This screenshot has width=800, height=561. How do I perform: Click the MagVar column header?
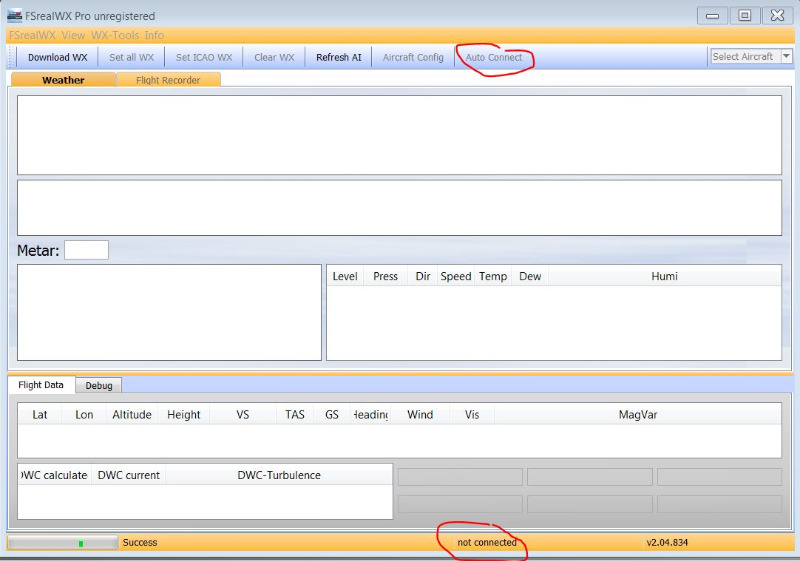coord(638,415)
